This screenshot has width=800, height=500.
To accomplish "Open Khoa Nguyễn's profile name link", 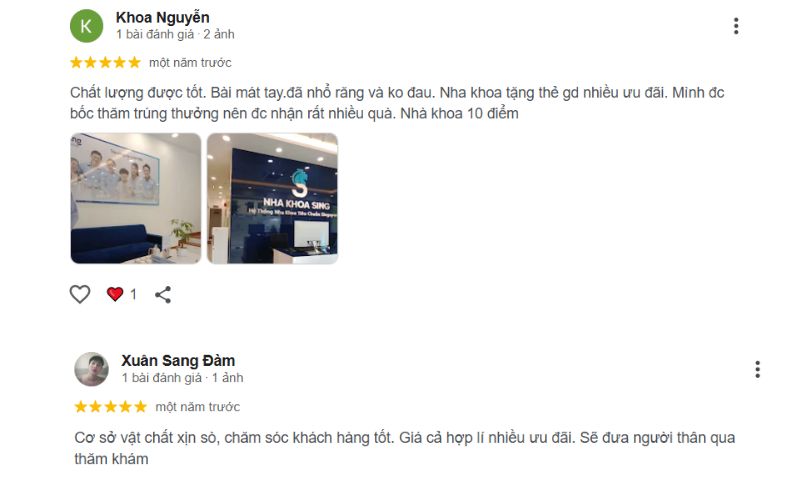I will 162,17.
